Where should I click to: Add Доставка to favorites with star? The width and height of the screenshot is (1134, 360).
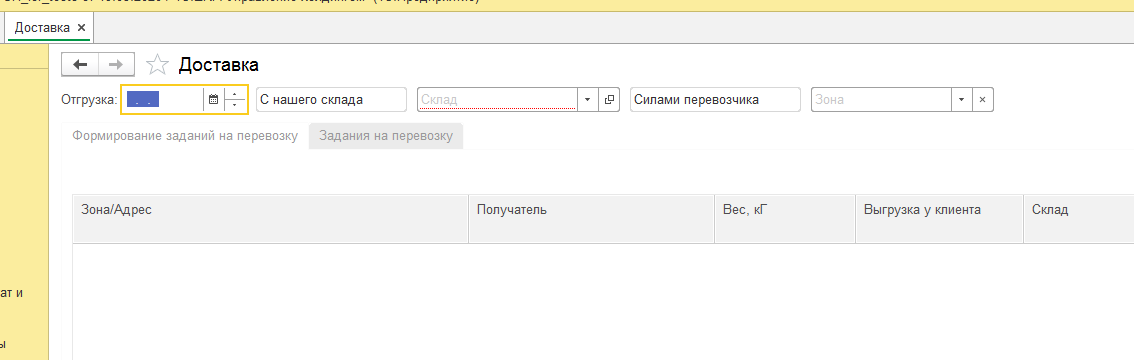[157, 65]
